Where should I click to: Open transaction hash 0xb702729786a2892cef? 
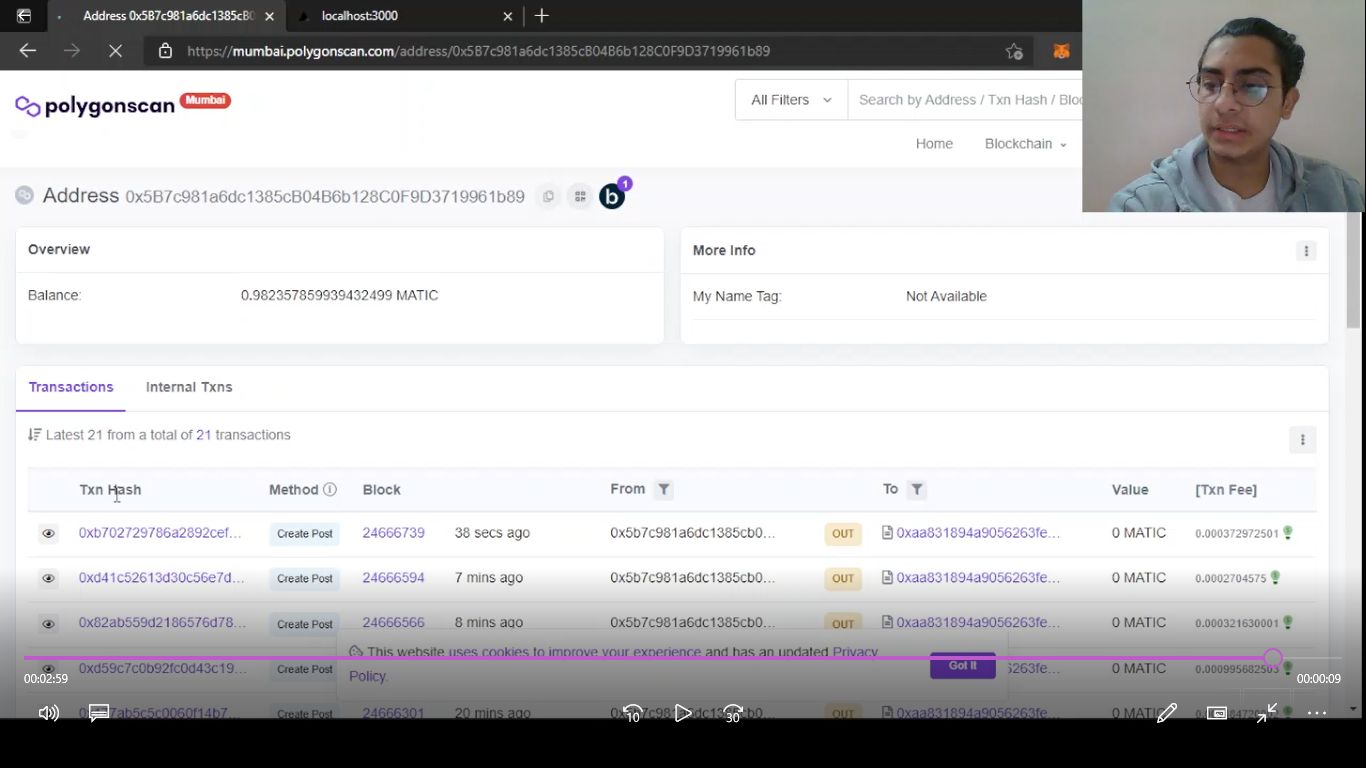[x=160, y=533]
